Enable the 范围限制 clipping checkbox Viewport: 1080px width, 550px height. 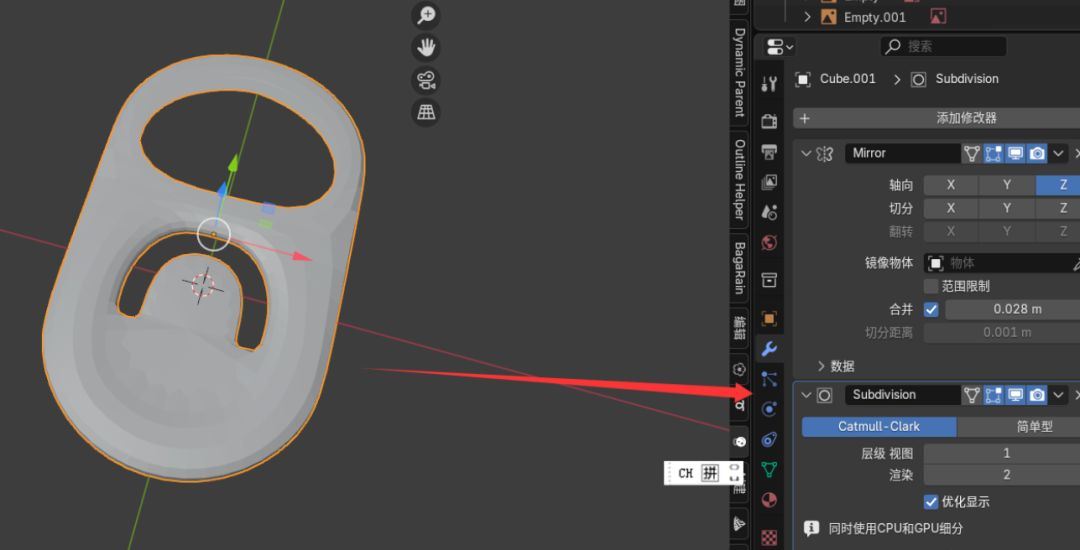coord(931,286)
